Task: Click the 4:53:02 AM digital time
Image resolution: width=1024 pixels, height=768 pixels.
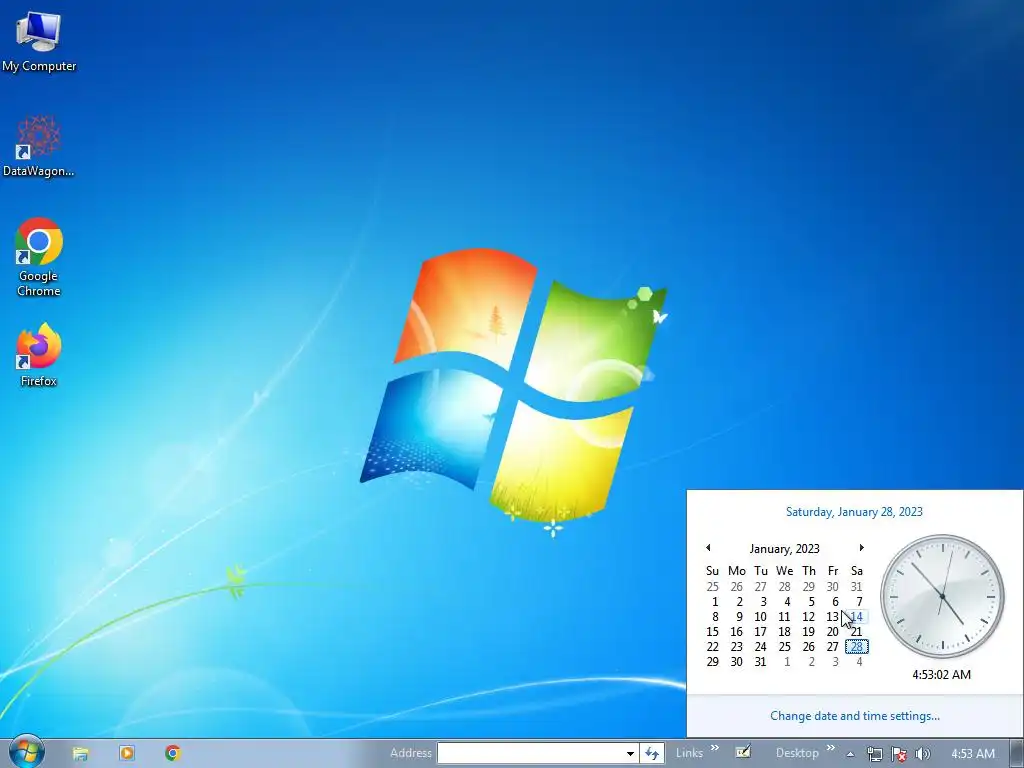Action: (x=942, y=675)
